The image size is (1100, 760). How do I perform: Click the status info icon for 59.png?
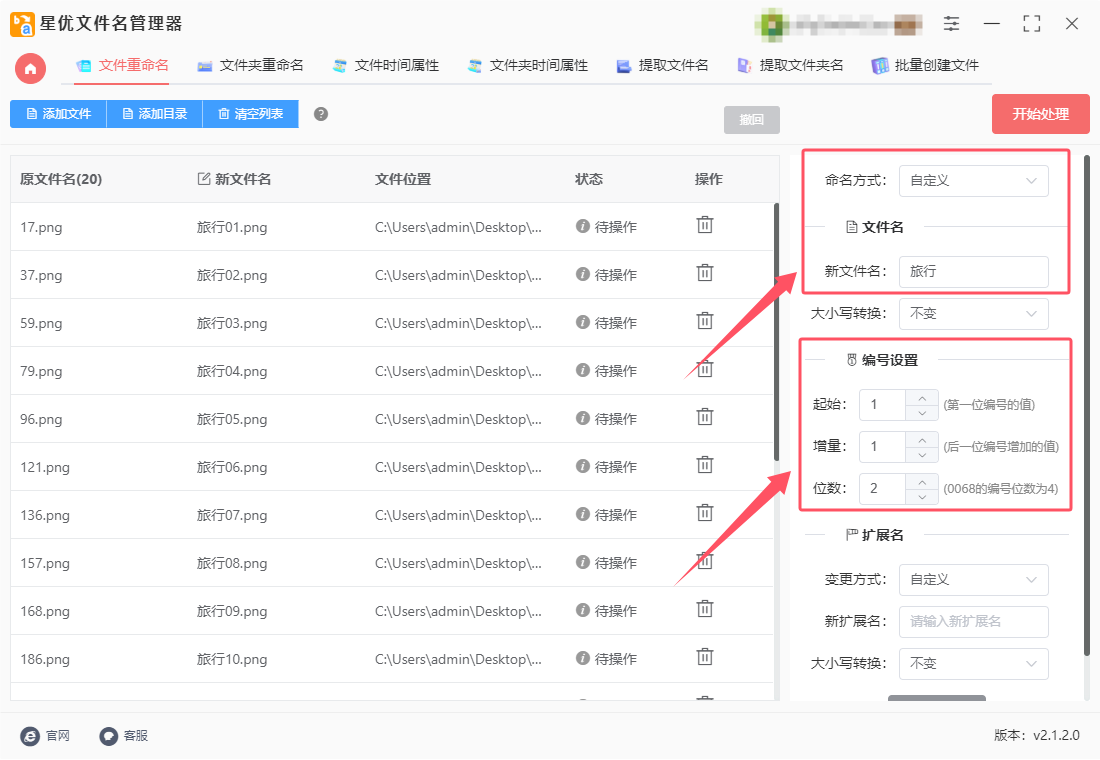point(582,322)
